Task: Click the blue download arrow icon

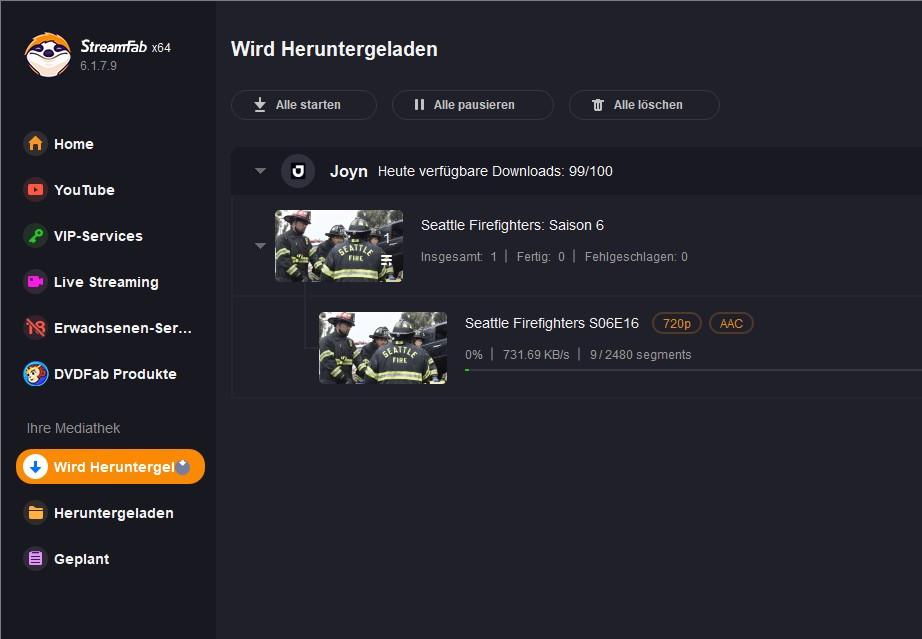Action: click(x=35, y=467)
